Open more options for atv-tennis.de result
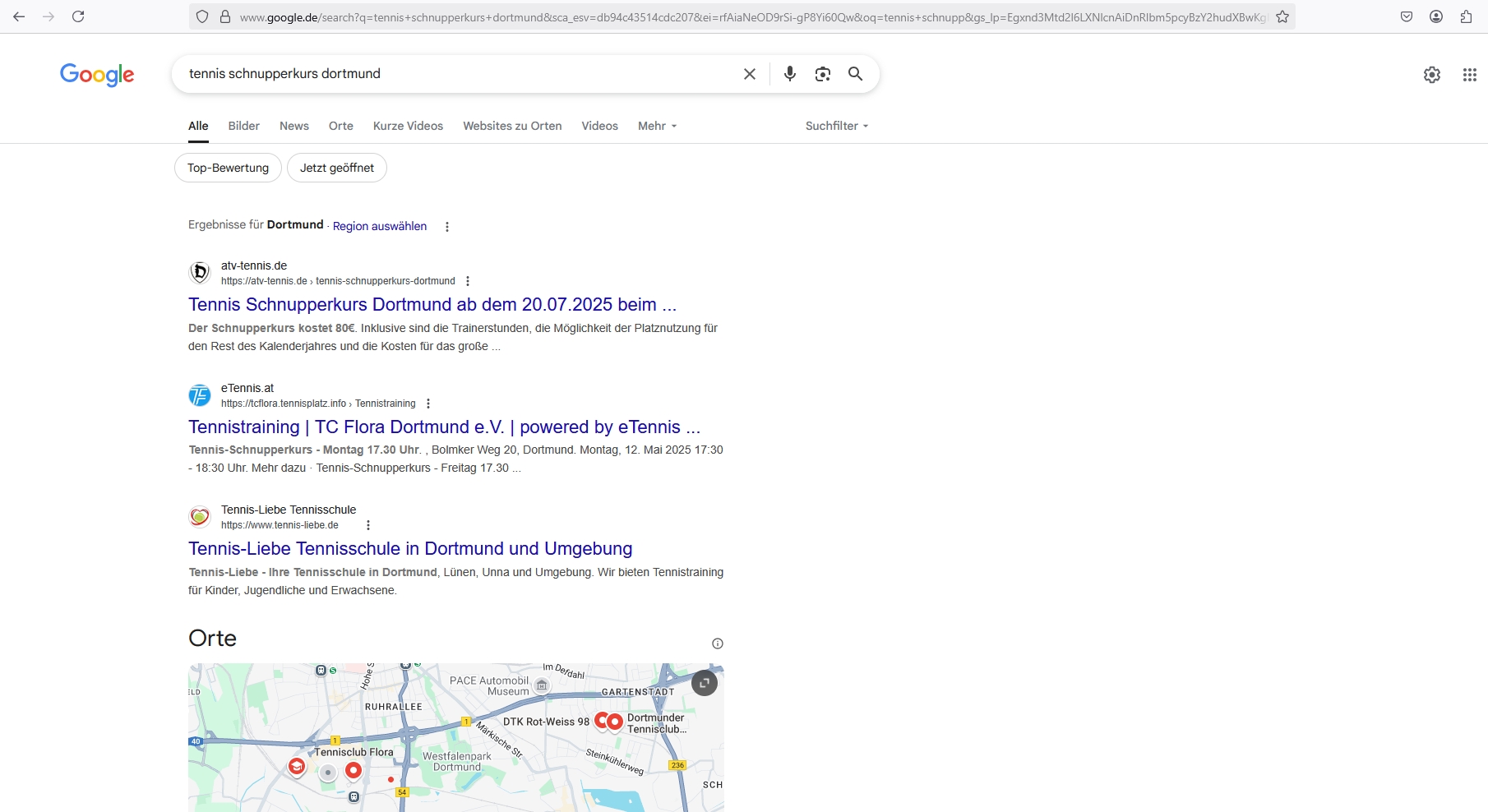Image resolution: width=1488 pixels, height=812 pixels. point(468,281)
